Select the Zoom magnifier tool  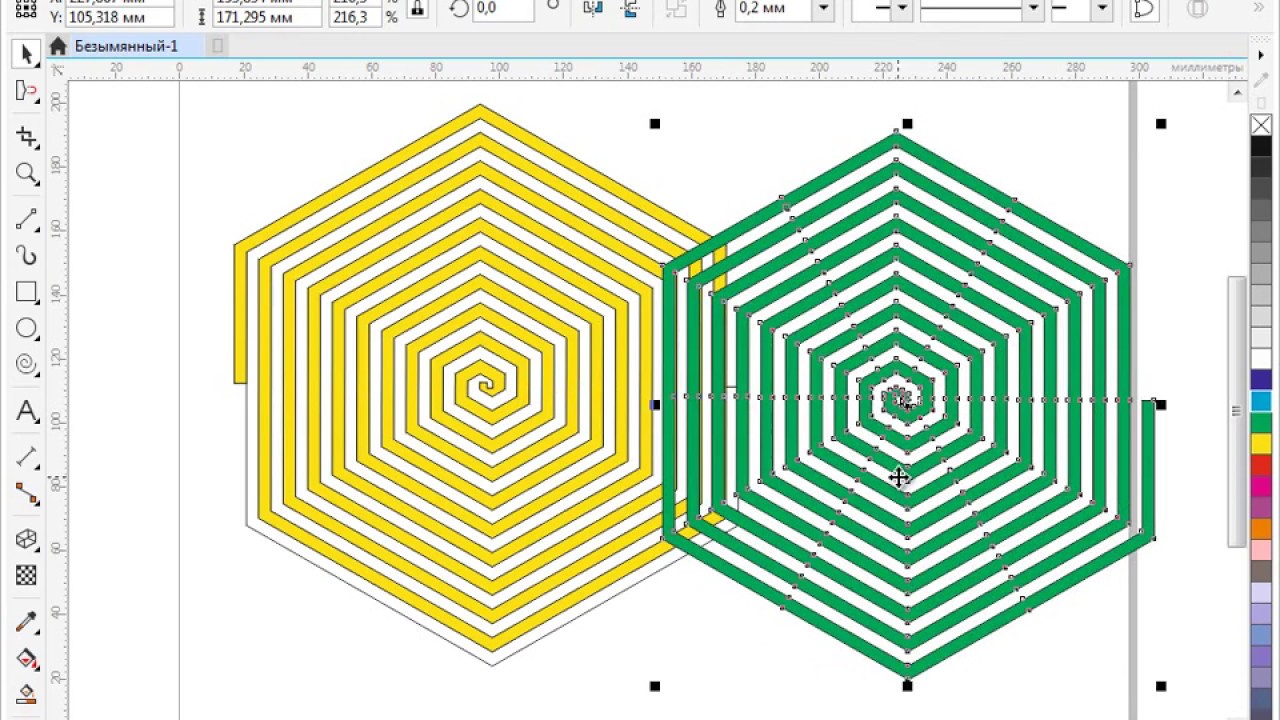point(27,174)
